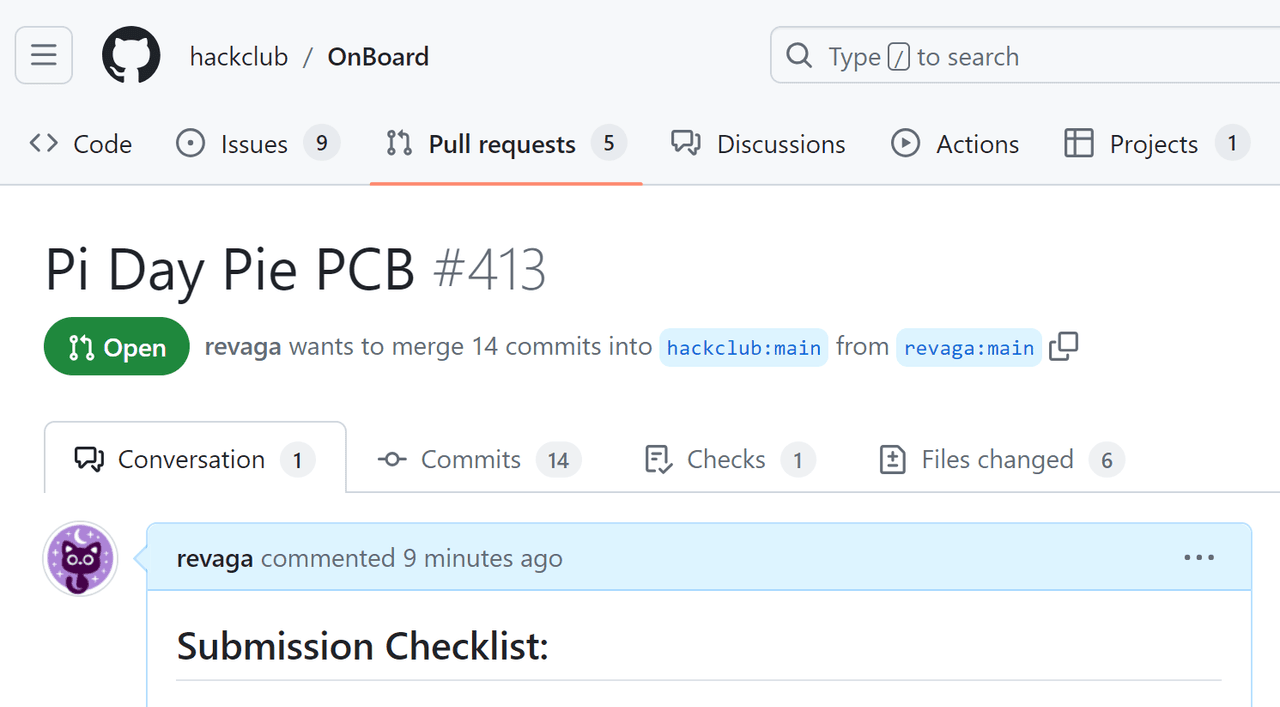Click the GitHub Octocat logo
1280x707 pixels.
(131, 55)
